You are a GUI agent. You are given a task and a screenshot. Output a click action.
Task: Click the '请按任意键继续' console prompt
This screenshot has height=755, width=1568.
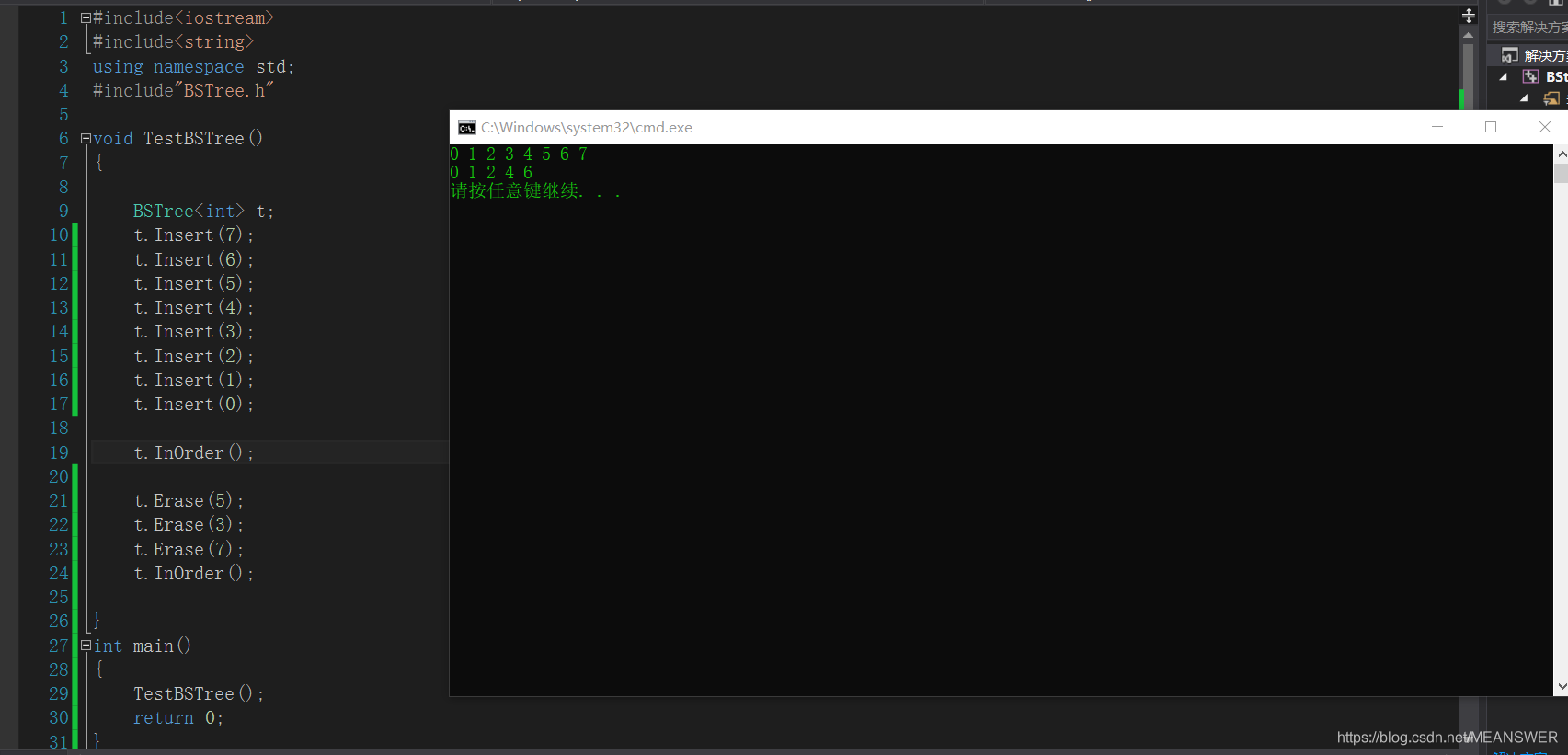535,191
